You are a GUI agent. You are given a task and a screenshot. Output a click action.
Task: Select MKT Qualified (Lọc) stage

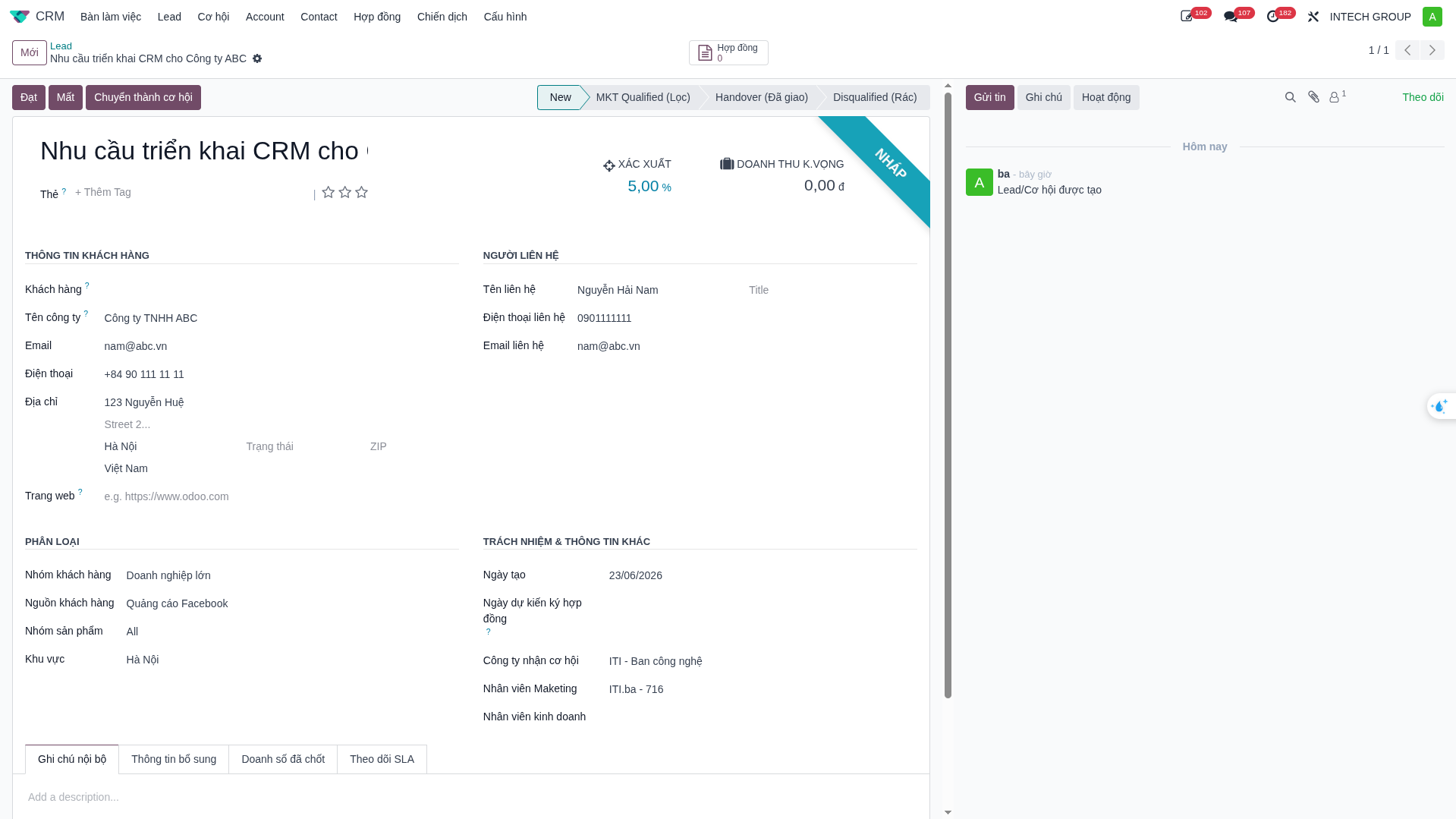click(643, 97)
